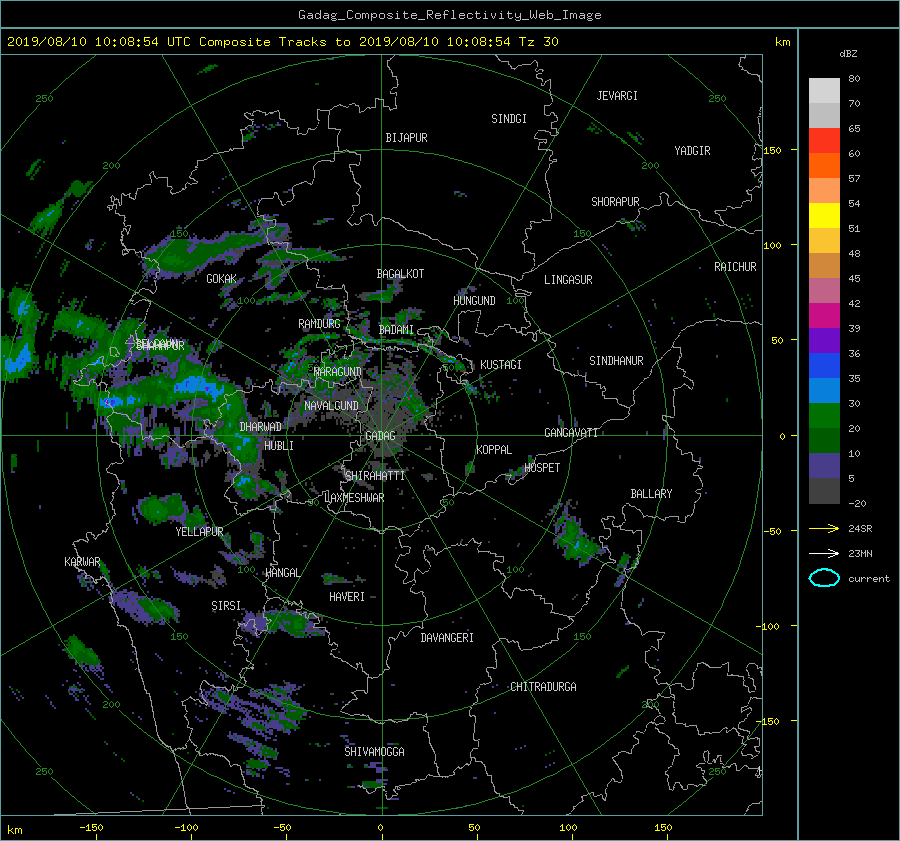The width and height of the screenshot is (900, 841).
Task: Click the RAMDURG city label
Action: (319, 324)
